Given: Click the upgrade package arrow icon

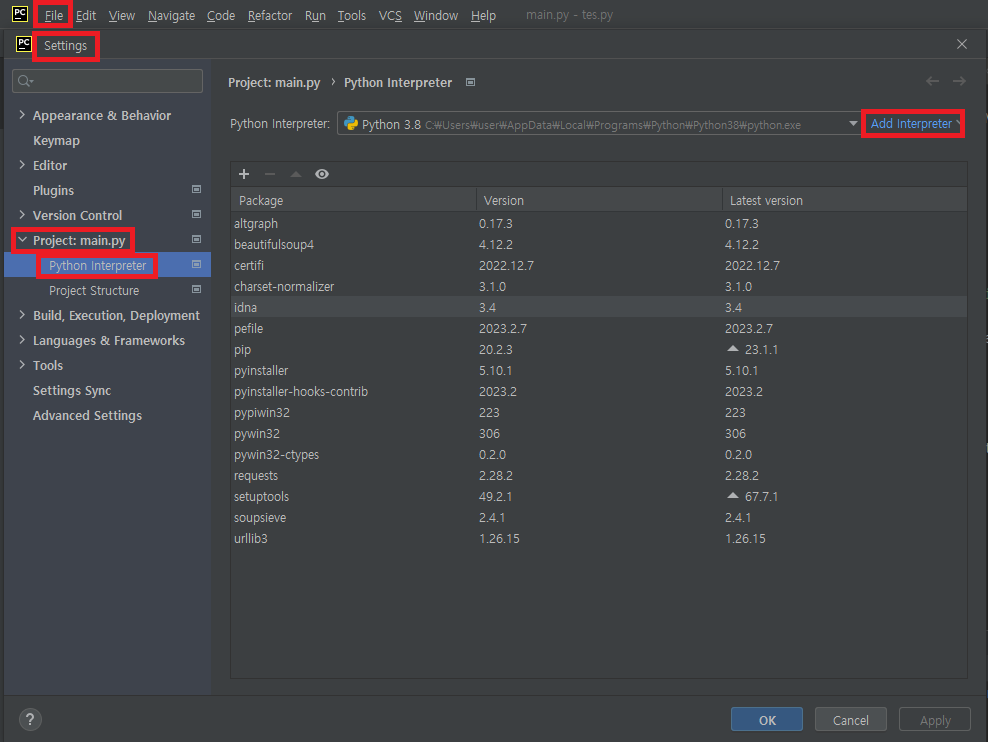Looking at the screenshot, I should pyautogui.click(x=296, y=174).
